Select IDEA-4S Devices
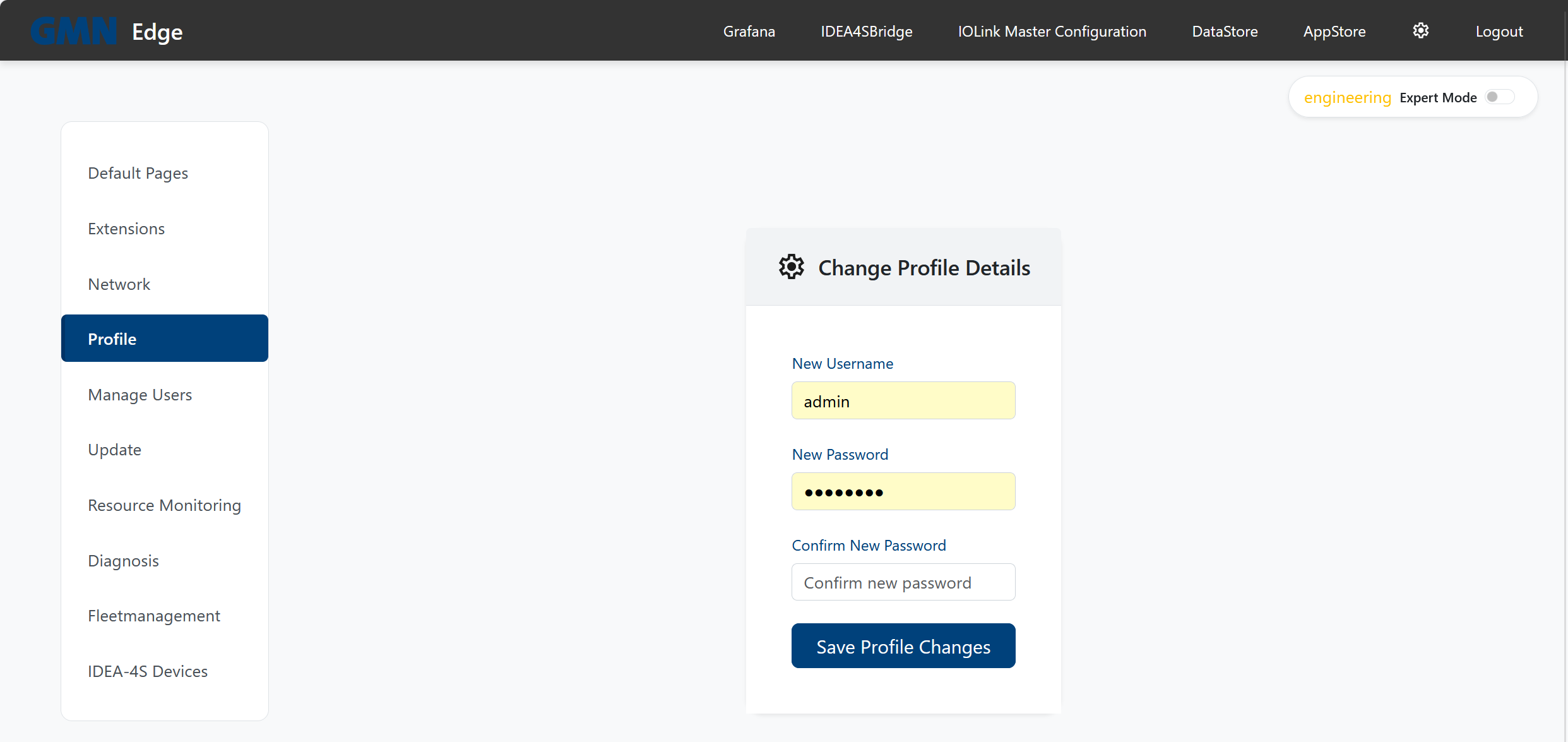Image resolution: width=1568 pixels, height=742 pixels. (148, 671)
